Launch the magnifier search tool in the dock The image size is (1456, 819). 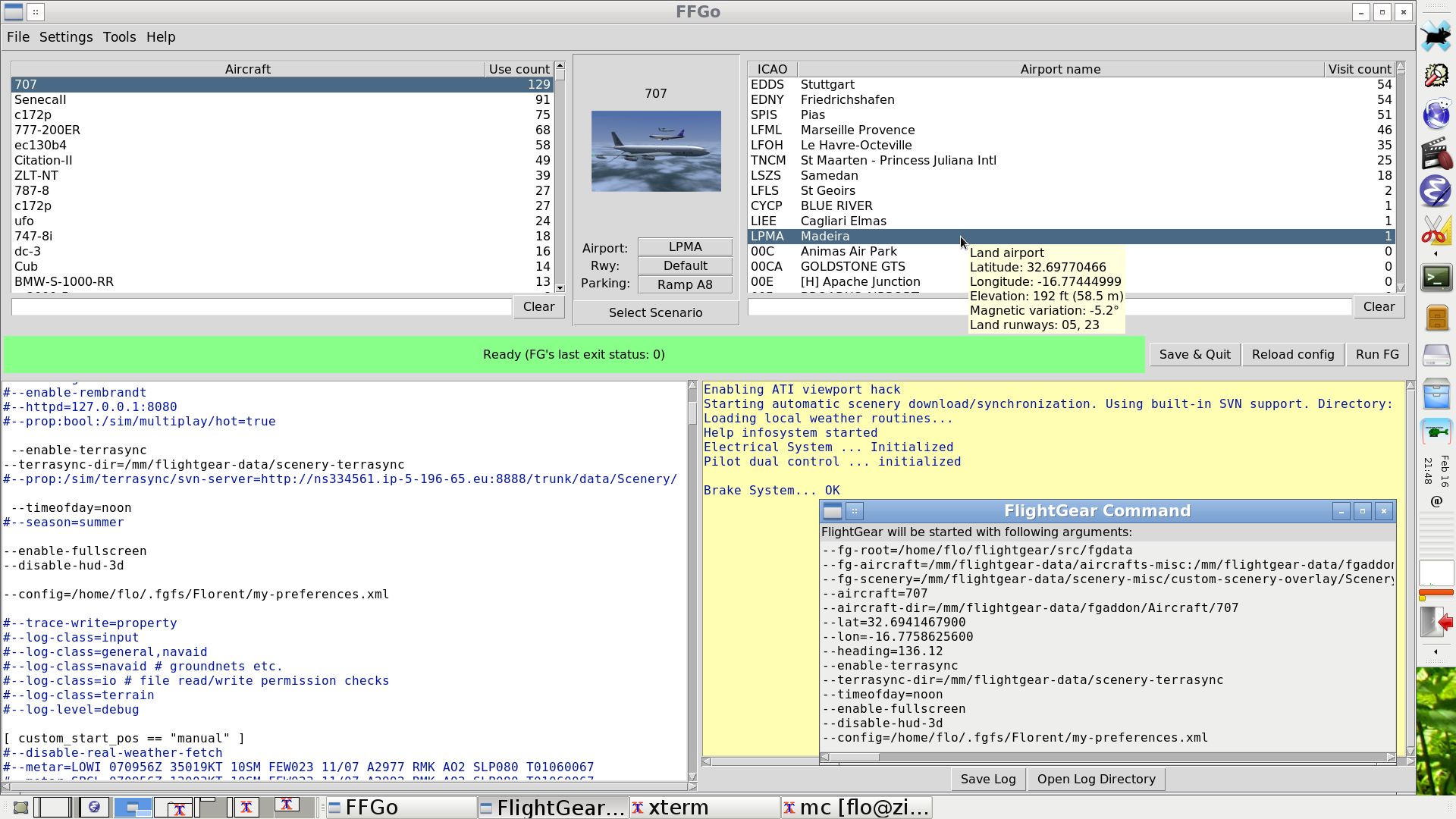point(1436,75)
